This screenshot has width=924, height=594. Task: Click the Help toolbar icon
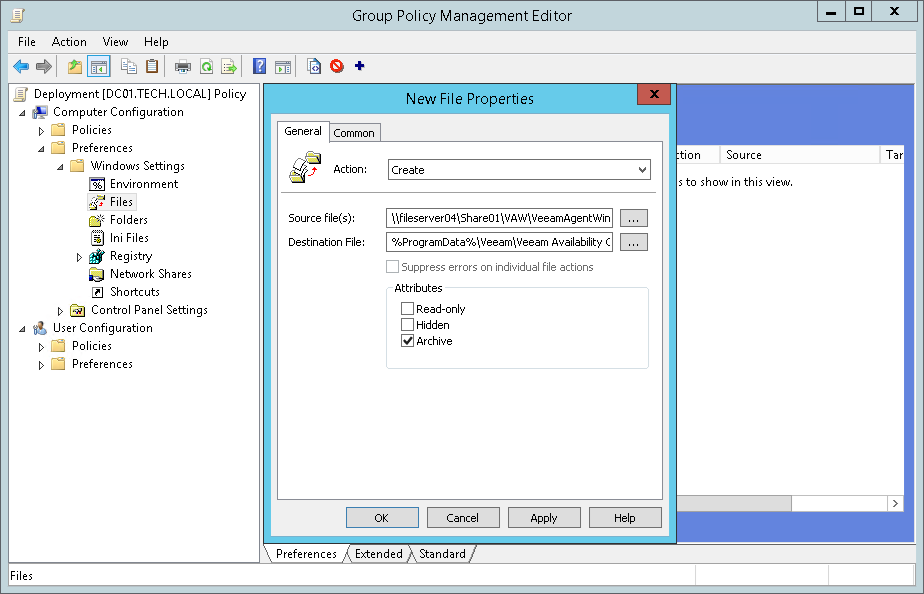(x=259, y=66)
